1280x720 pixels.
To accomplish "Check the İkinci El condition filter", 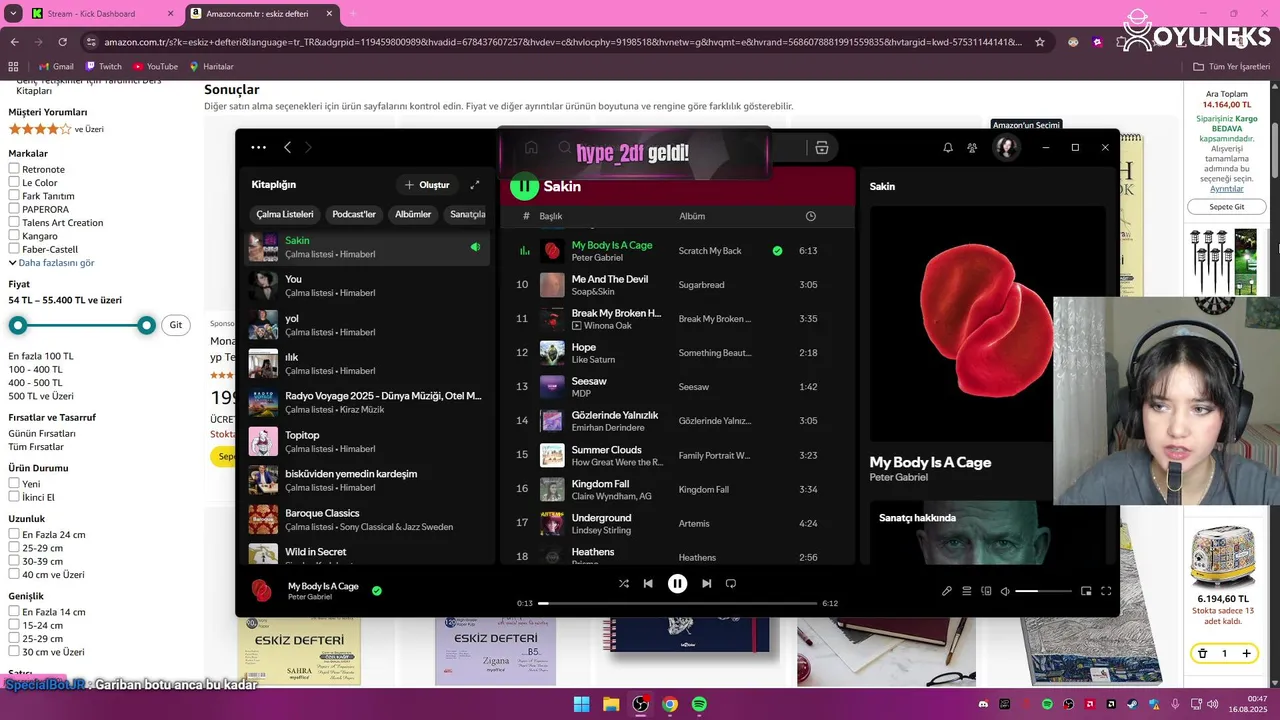I will click(x=14, y=497).
